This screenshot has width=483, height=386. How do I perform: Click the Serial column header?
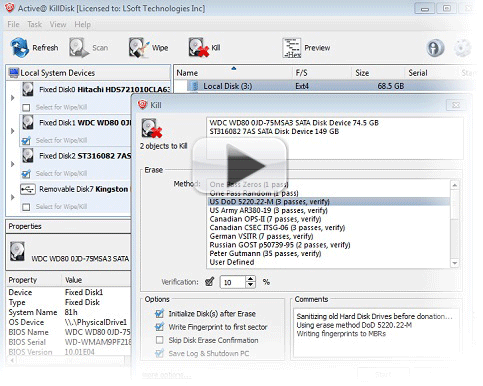(418, 73)
